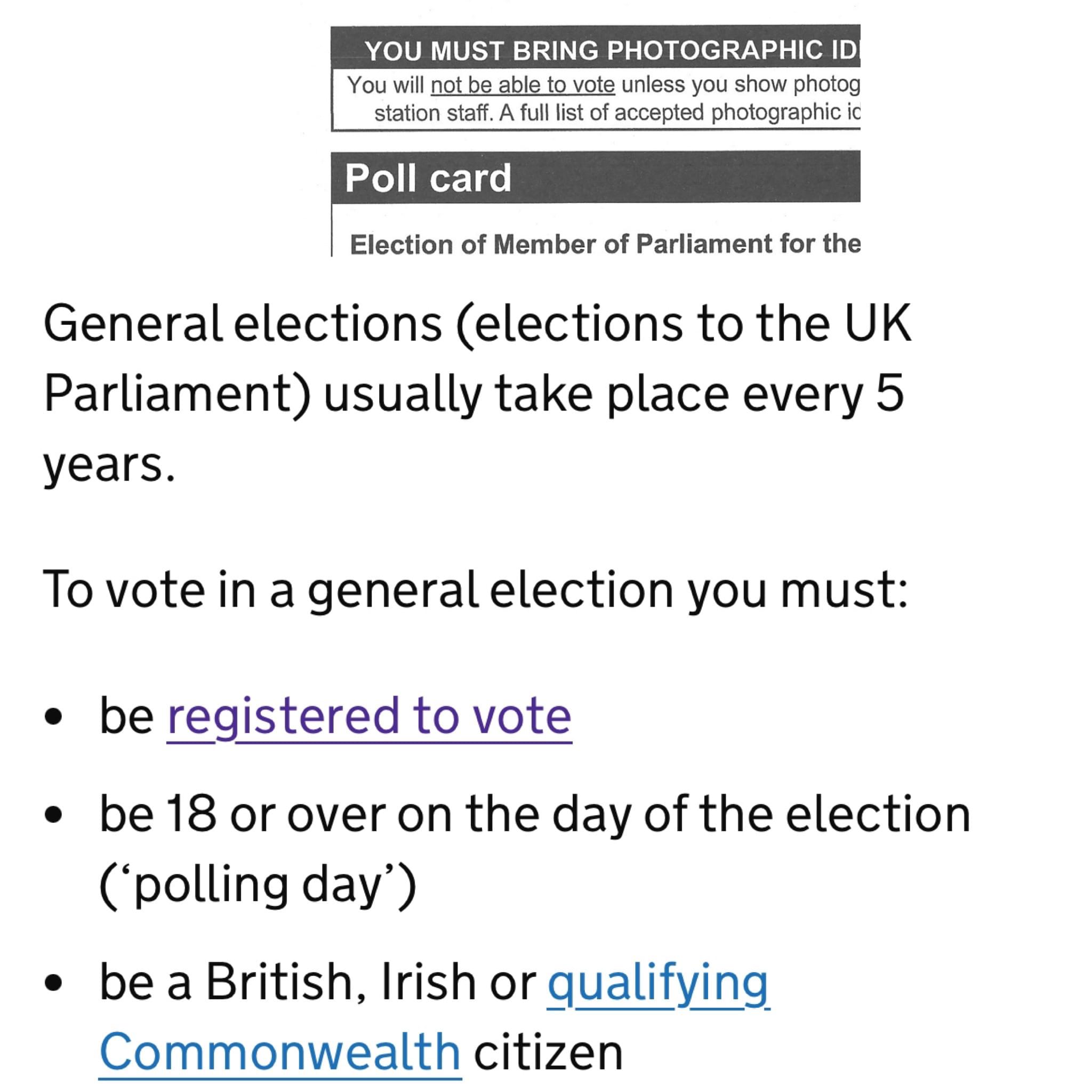Viewport: 1092px width, 1092px height.
Task: Click the 'General elections (elections to the UK' line
Action: click(477, 323)
